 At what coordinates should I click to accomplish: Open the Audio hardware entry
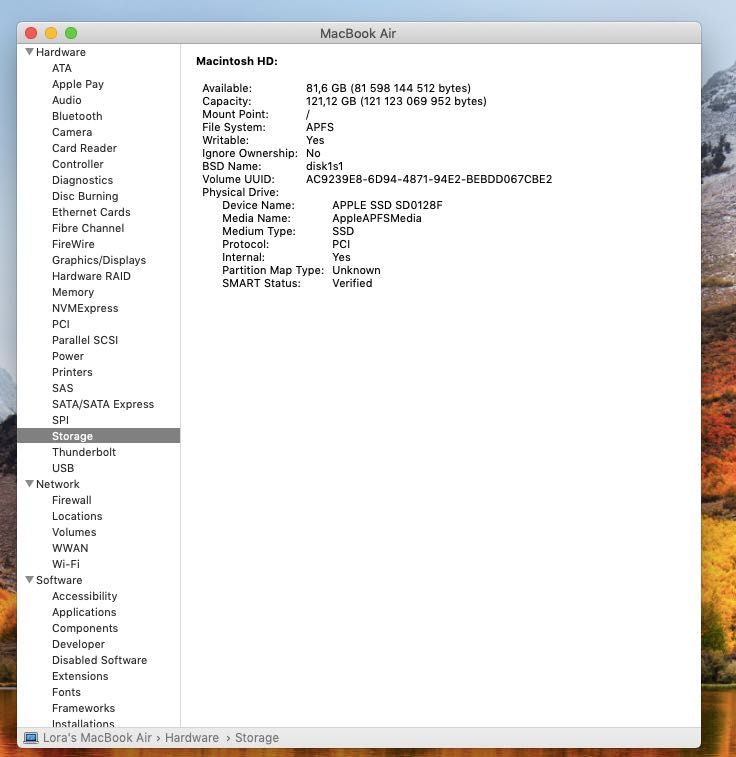pos(67,100)
